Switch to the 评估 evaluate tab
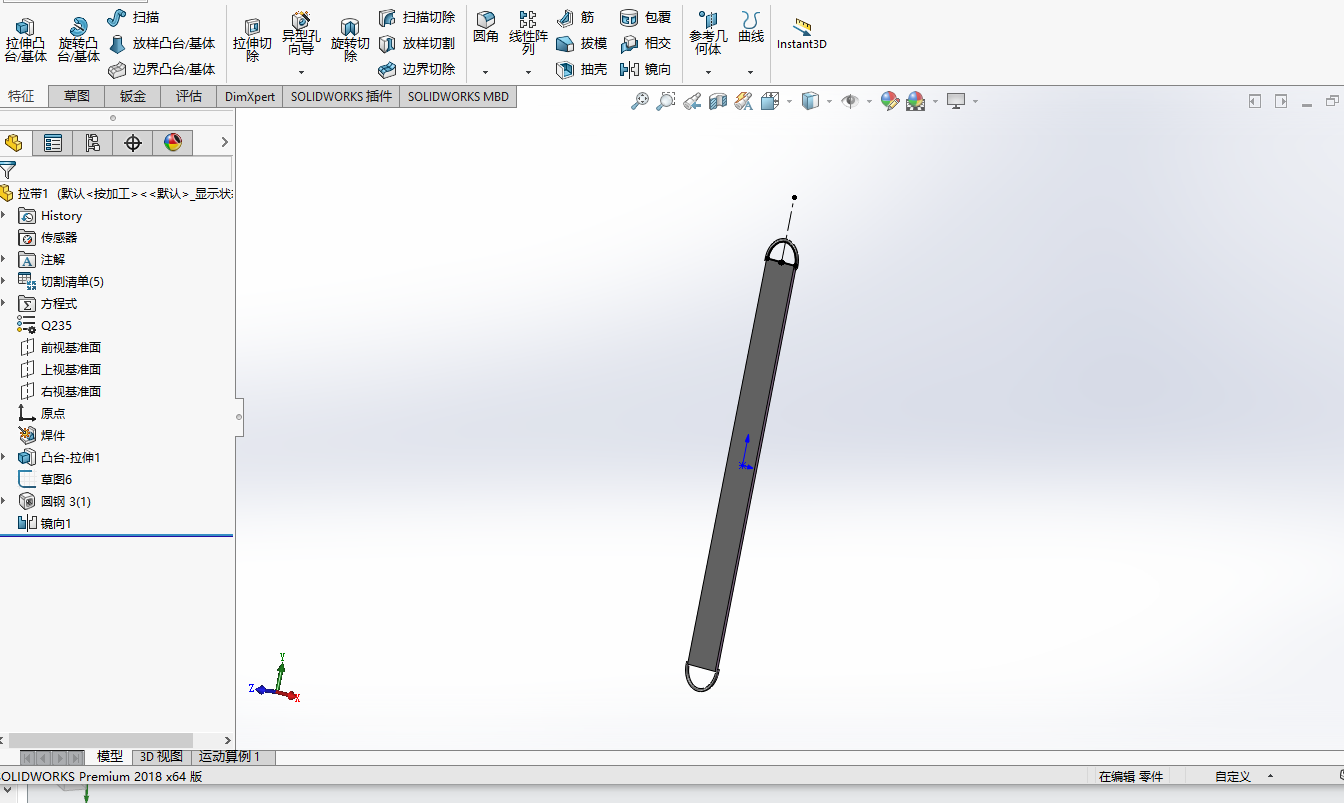 189,96
